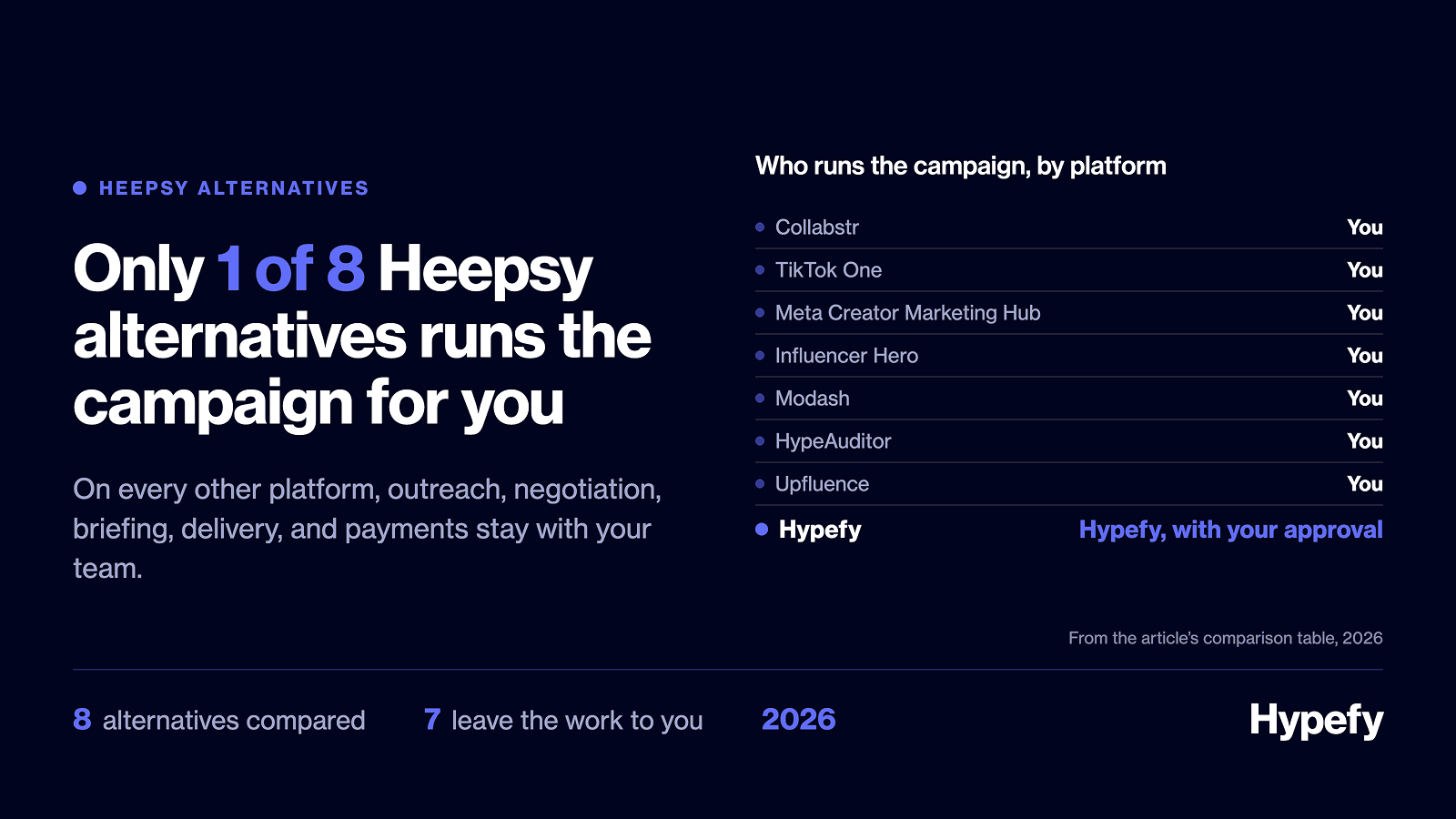Click the bold 'Hypefy' row label

[x=820, y=530]
